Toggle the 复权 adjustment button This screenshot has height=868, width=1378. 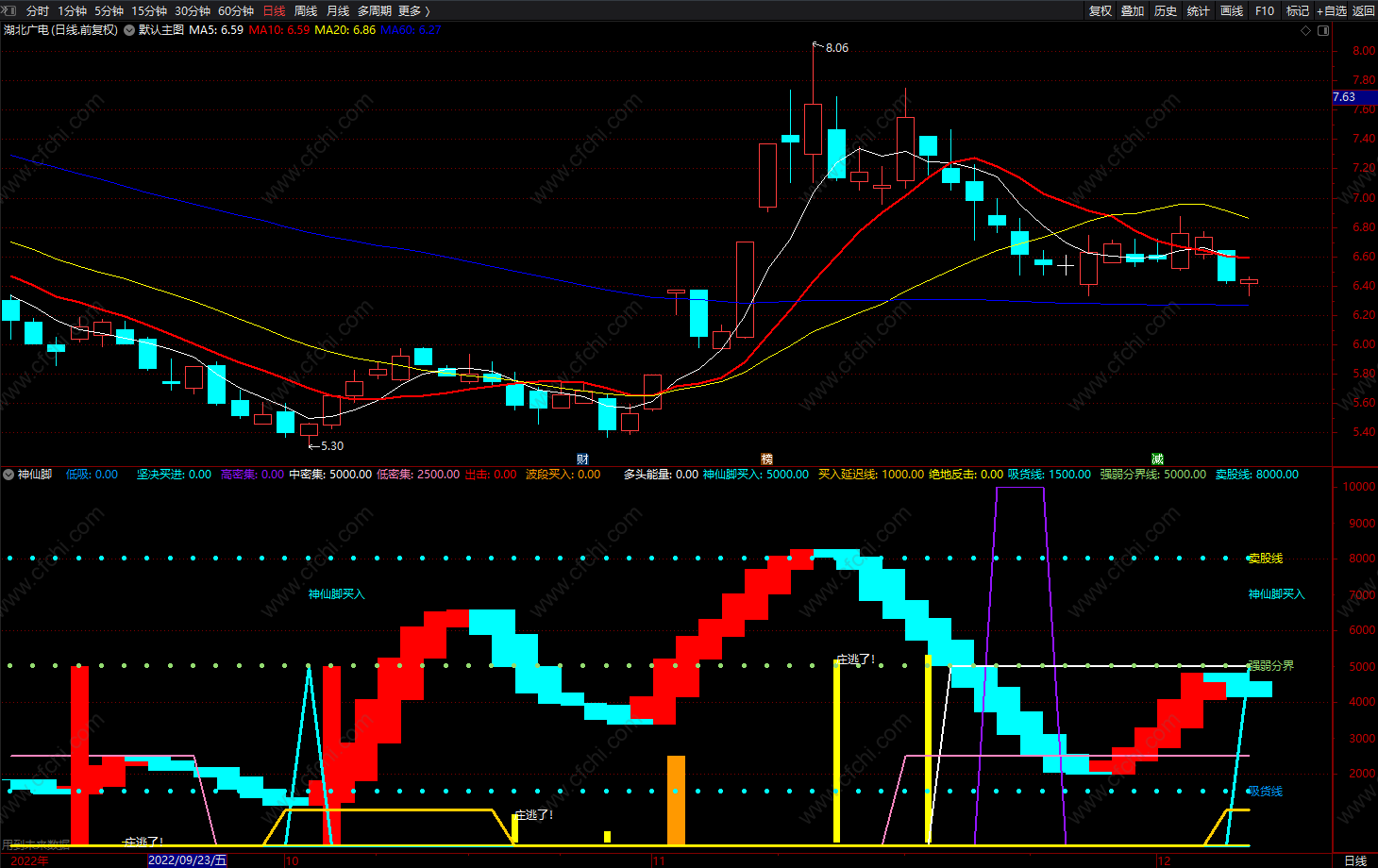(1101, 10)
